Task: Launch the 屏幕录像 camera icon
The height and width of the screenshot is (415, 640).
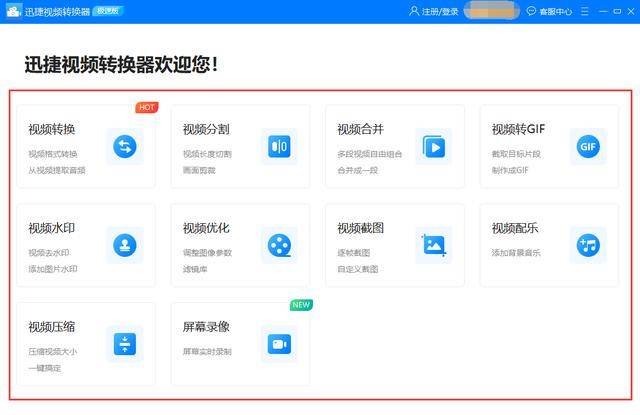Action: (280, 344)
